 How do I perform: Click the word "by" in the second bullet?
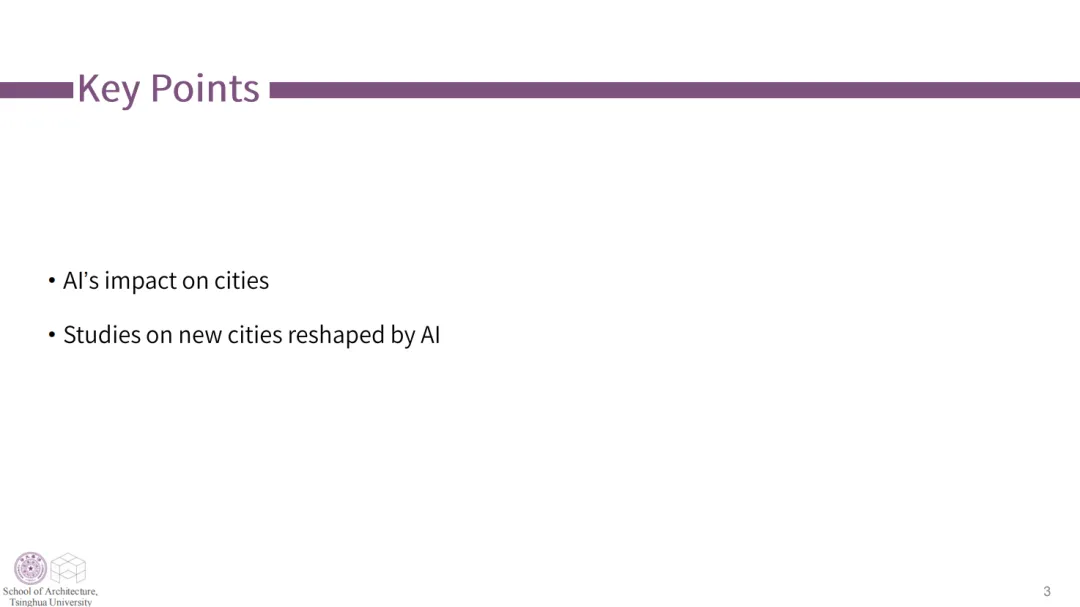pyautogui.click(x=402, y=335)
